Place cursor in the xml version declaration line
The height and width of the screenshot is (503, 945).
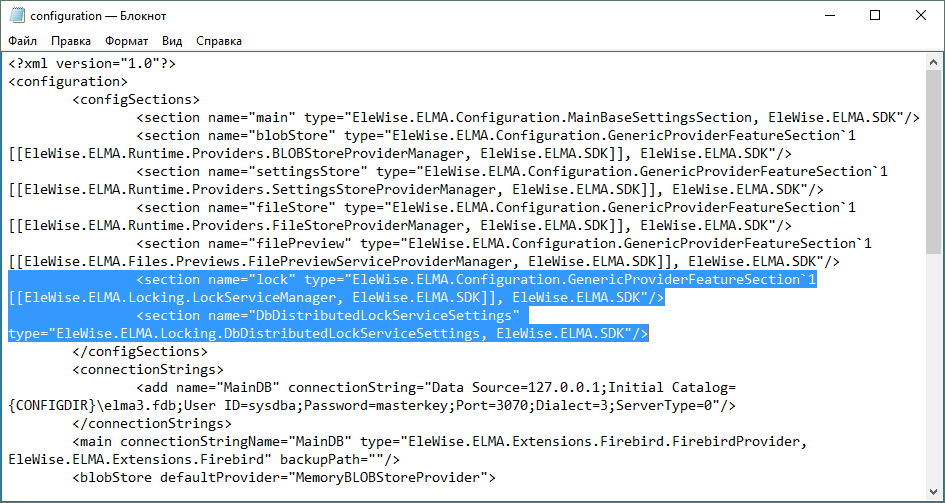coord(92,63)
